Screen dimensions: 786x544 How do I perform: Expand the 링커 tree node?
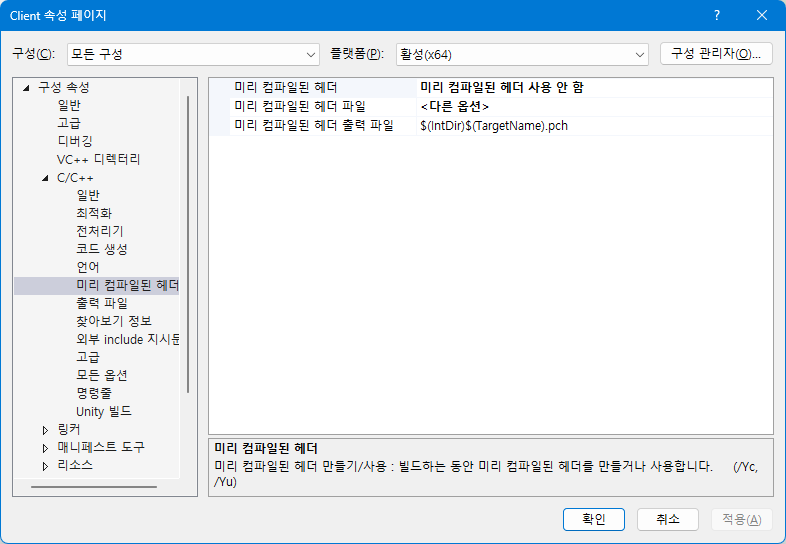(45, 430)
